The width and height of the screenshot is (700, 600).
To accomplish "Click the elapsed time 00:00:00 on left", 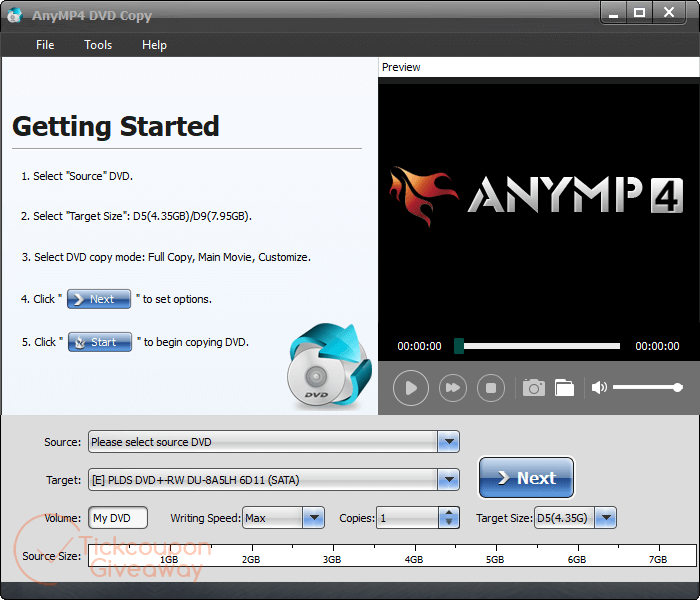I will tap(419, 346).
